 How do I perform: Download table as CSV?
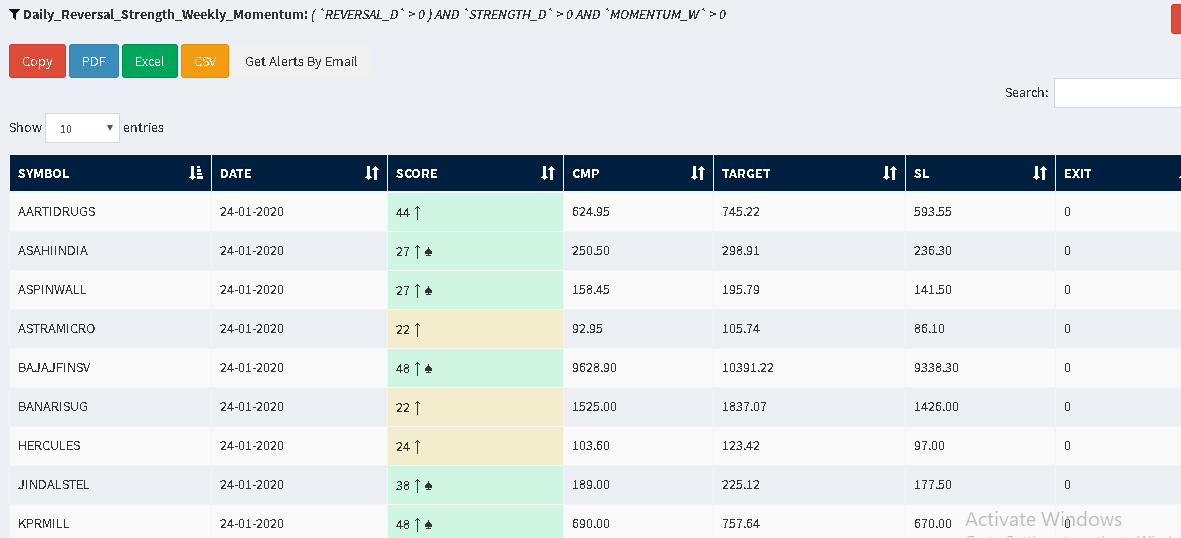click(x=205, y=61)
